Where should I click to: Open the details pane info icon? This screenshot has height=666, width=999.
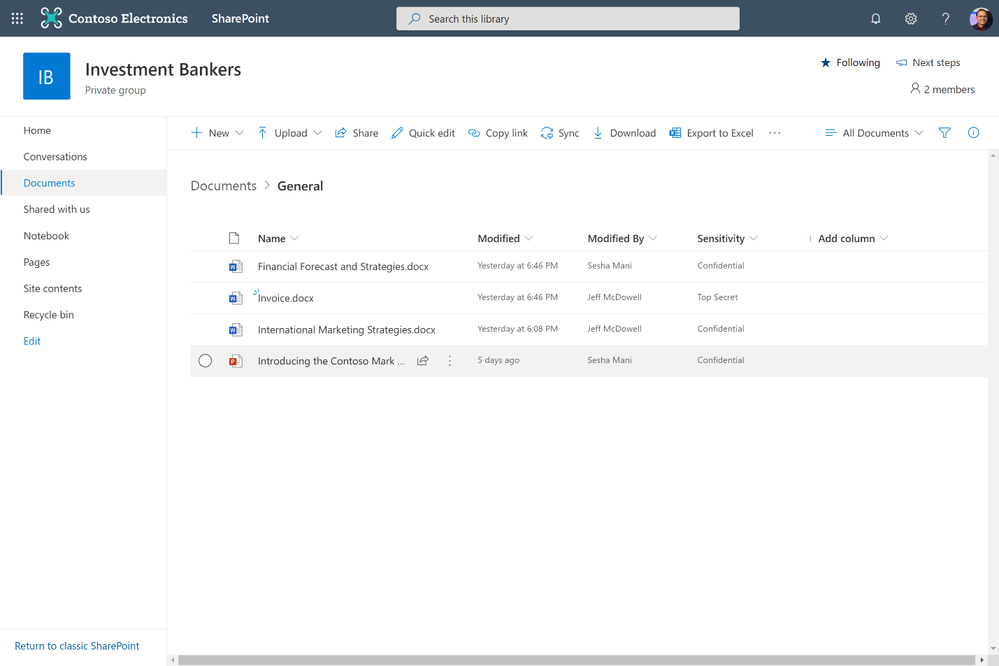pos(974,133)
